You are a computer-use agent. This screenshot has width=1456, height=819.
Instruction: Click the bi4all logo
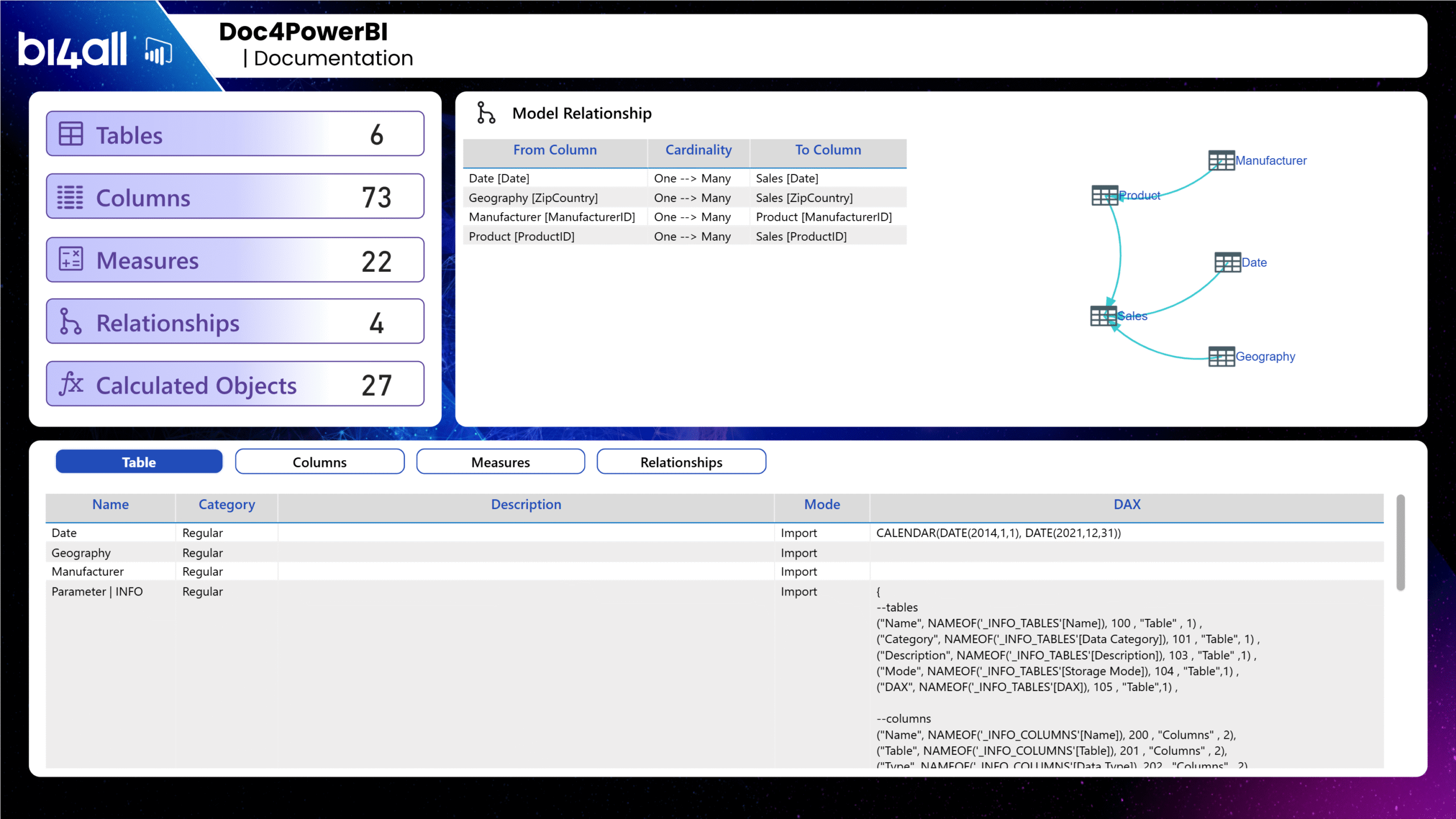[73, 50]
